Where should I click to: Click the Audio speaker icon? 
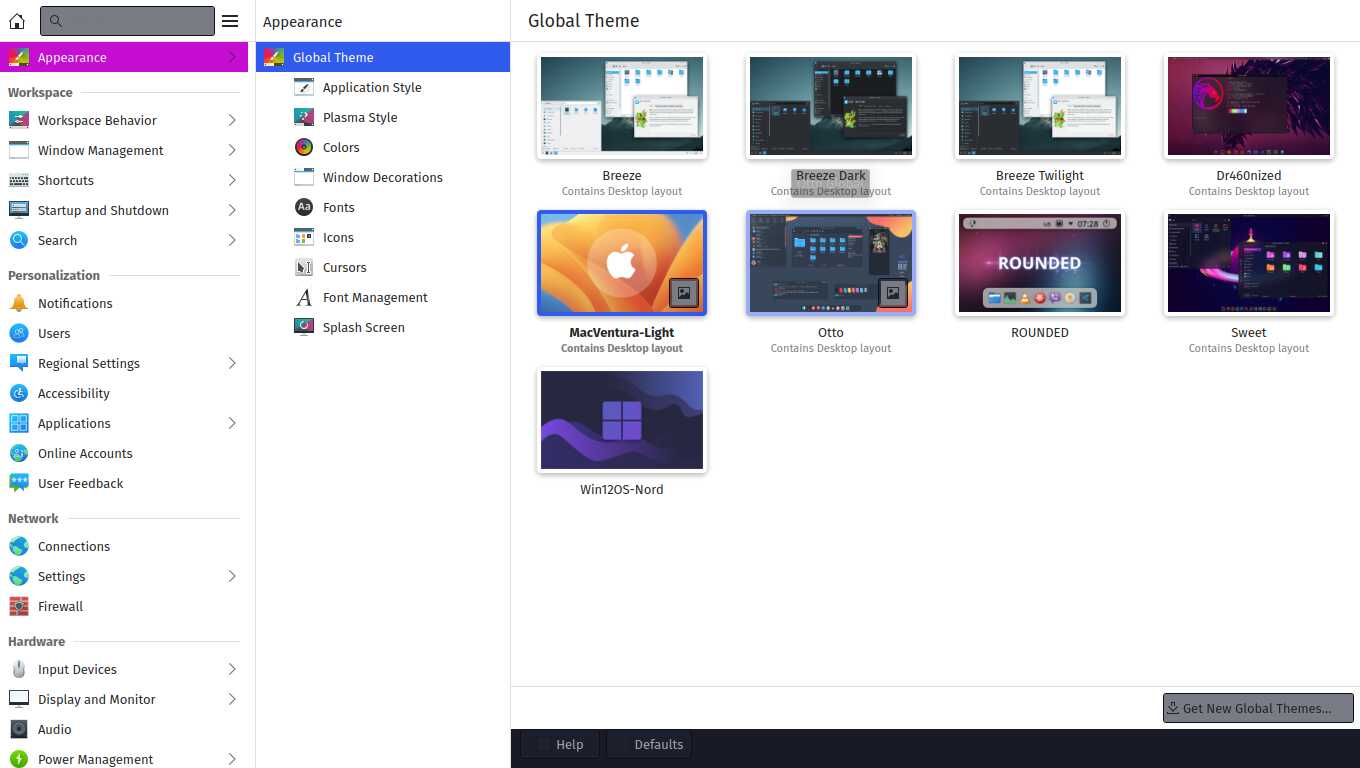pyautogui.click(x=19, y=729)
